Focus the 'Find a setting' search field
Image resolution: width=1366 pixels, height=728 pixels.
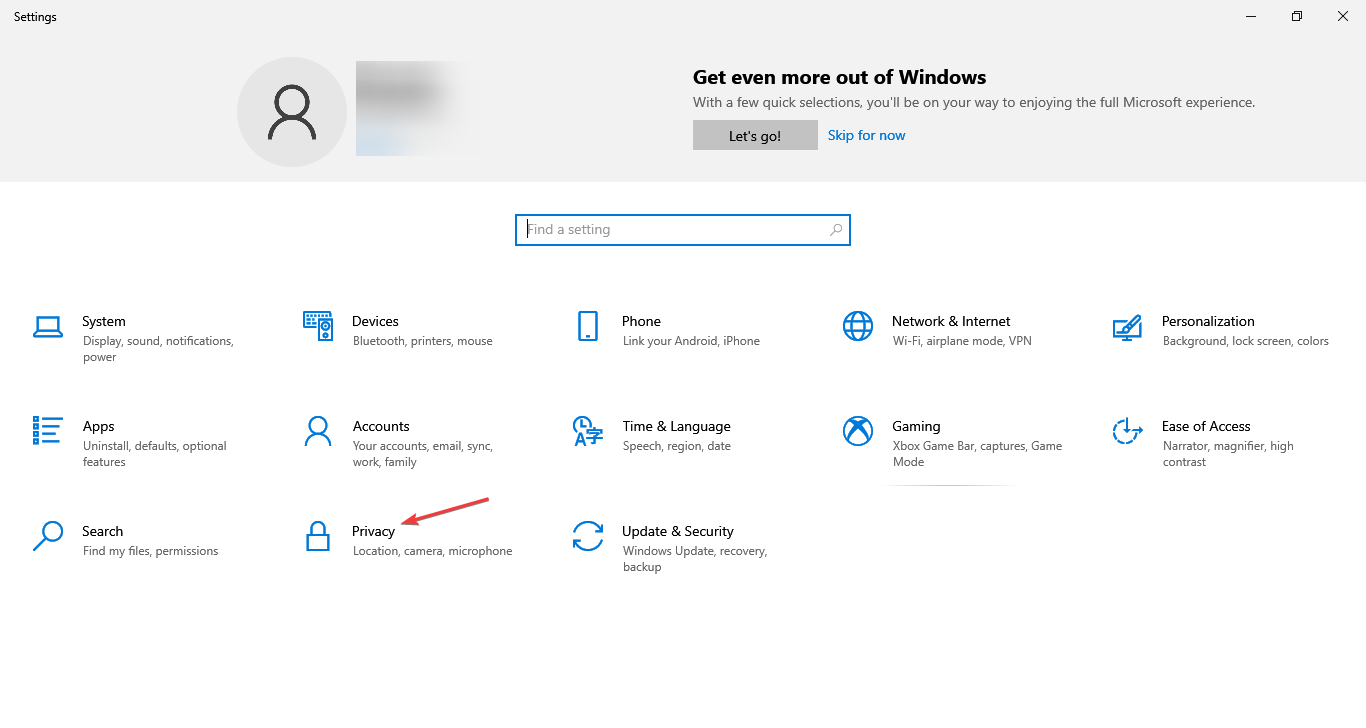coord(683,230)
